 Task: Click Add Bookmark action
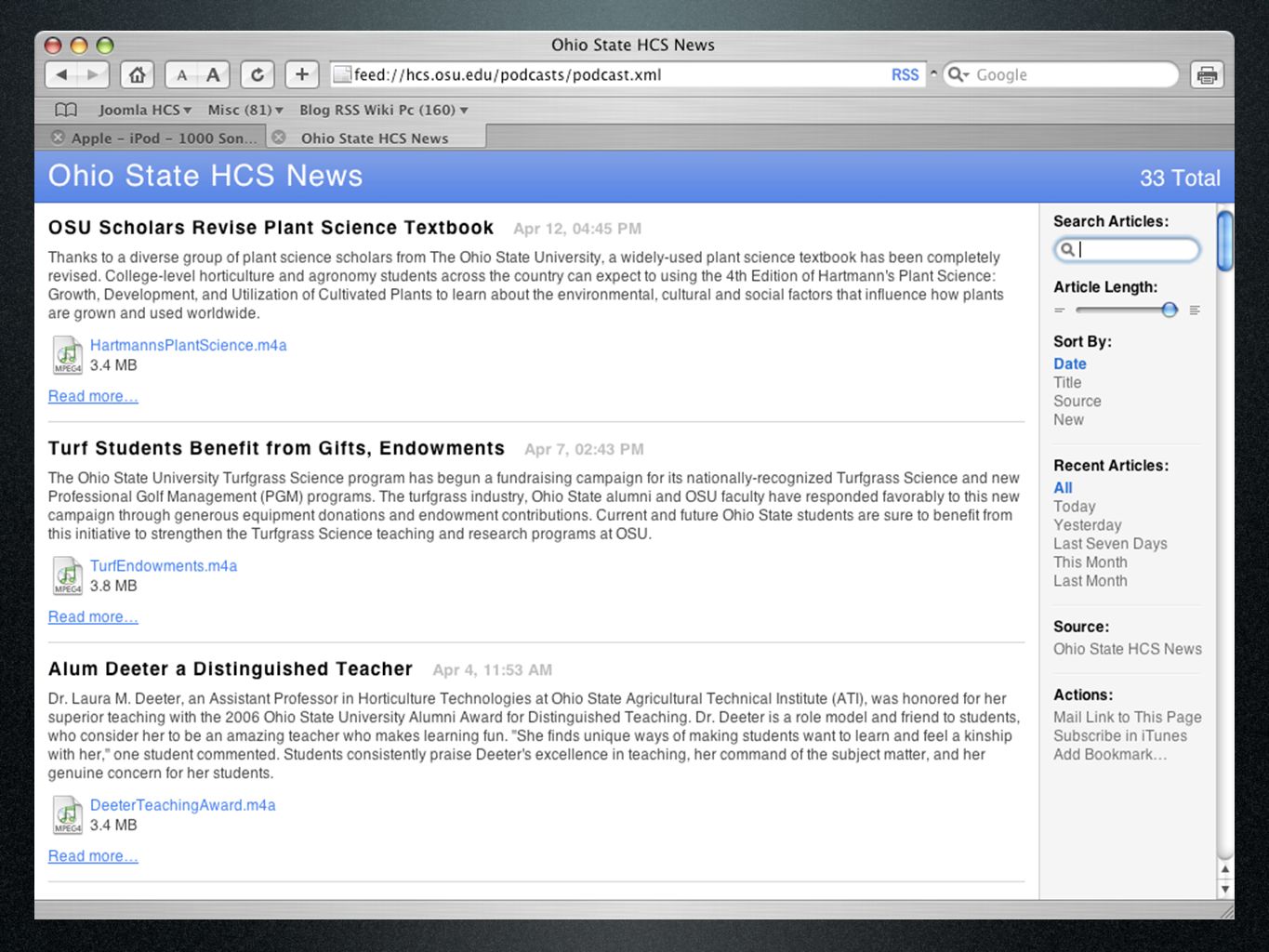point(1110,755)
